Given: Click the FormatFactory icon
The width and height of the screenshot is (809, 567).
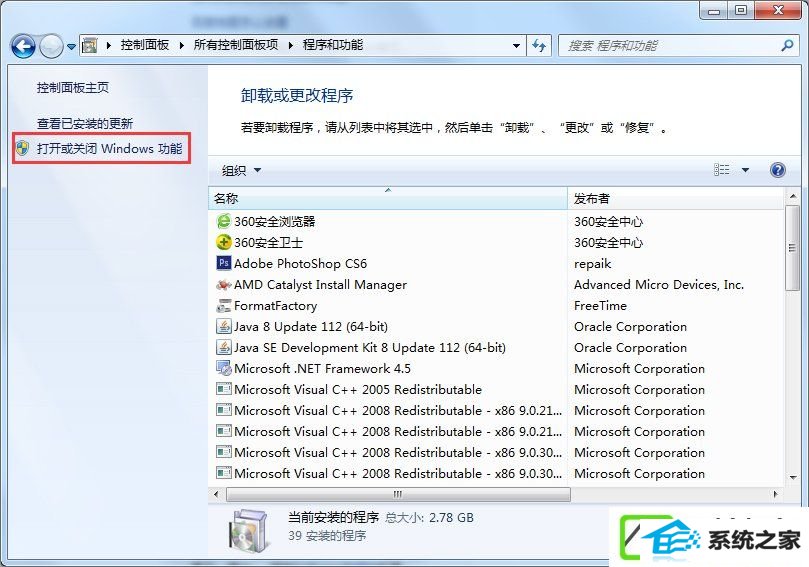Looking at the screenshot, I should [223, 305].
